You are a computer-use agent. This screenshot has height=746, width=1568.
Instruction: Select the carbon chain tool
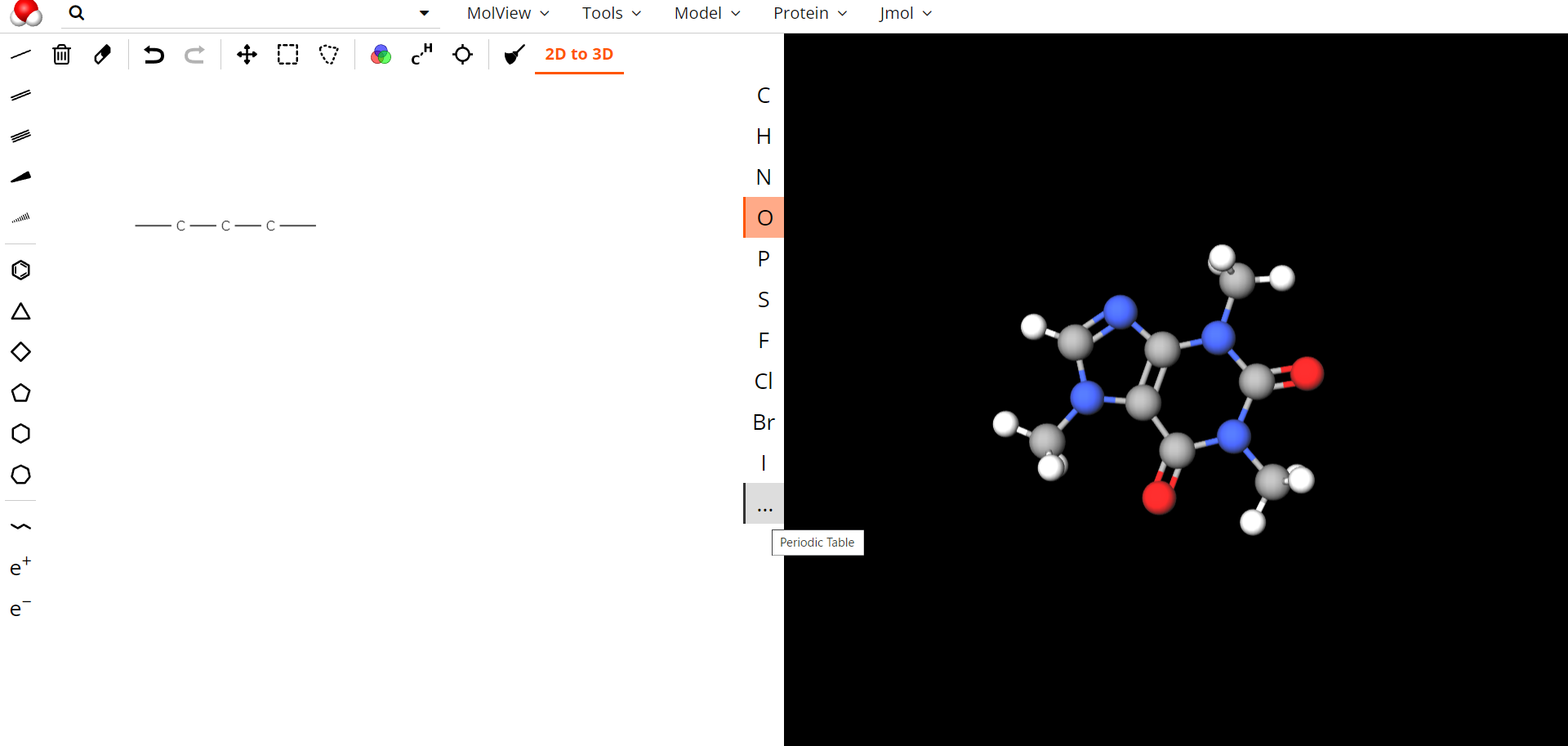click(x=20, y=527)
